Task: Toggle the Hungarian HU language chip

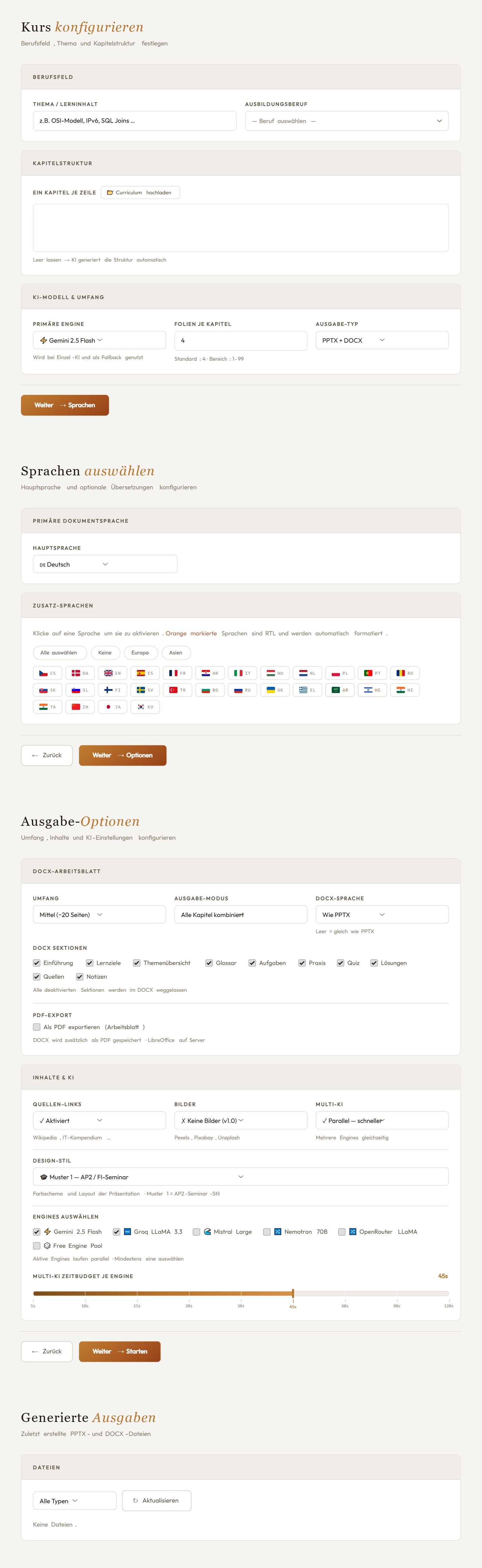Action: point(275,673)
